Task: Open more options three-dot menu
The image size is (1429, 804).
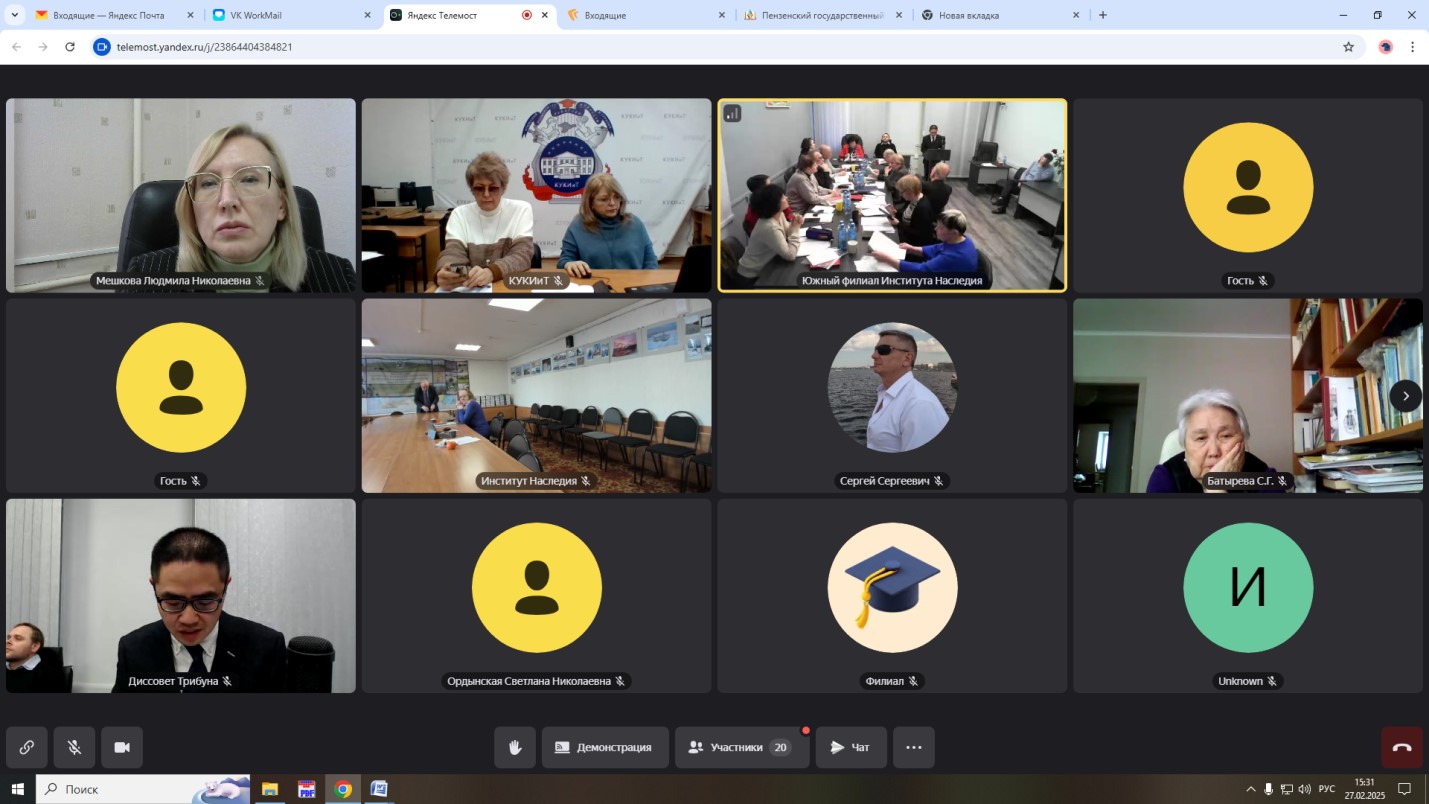Action: [913, 747]
